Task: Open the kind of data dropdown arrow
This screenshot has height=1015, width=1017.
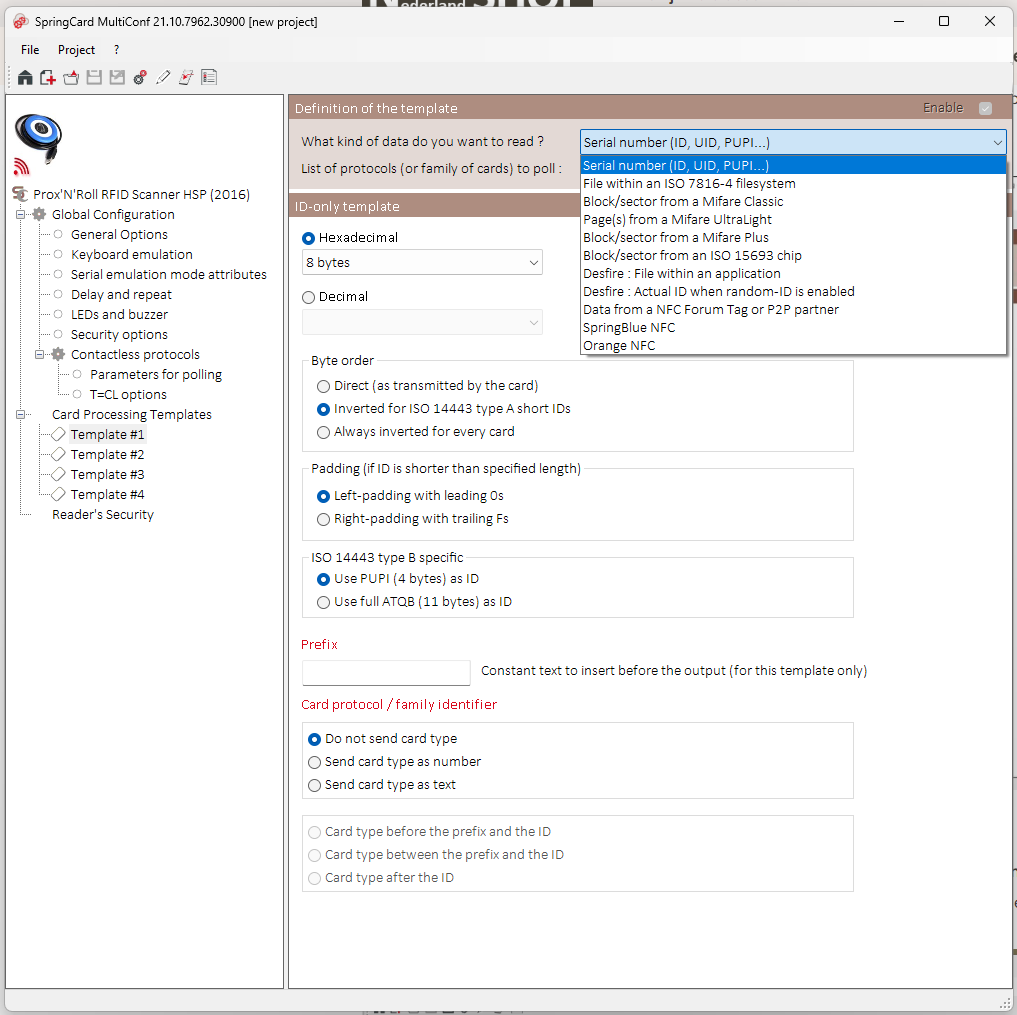Action: tap(998, 142)
